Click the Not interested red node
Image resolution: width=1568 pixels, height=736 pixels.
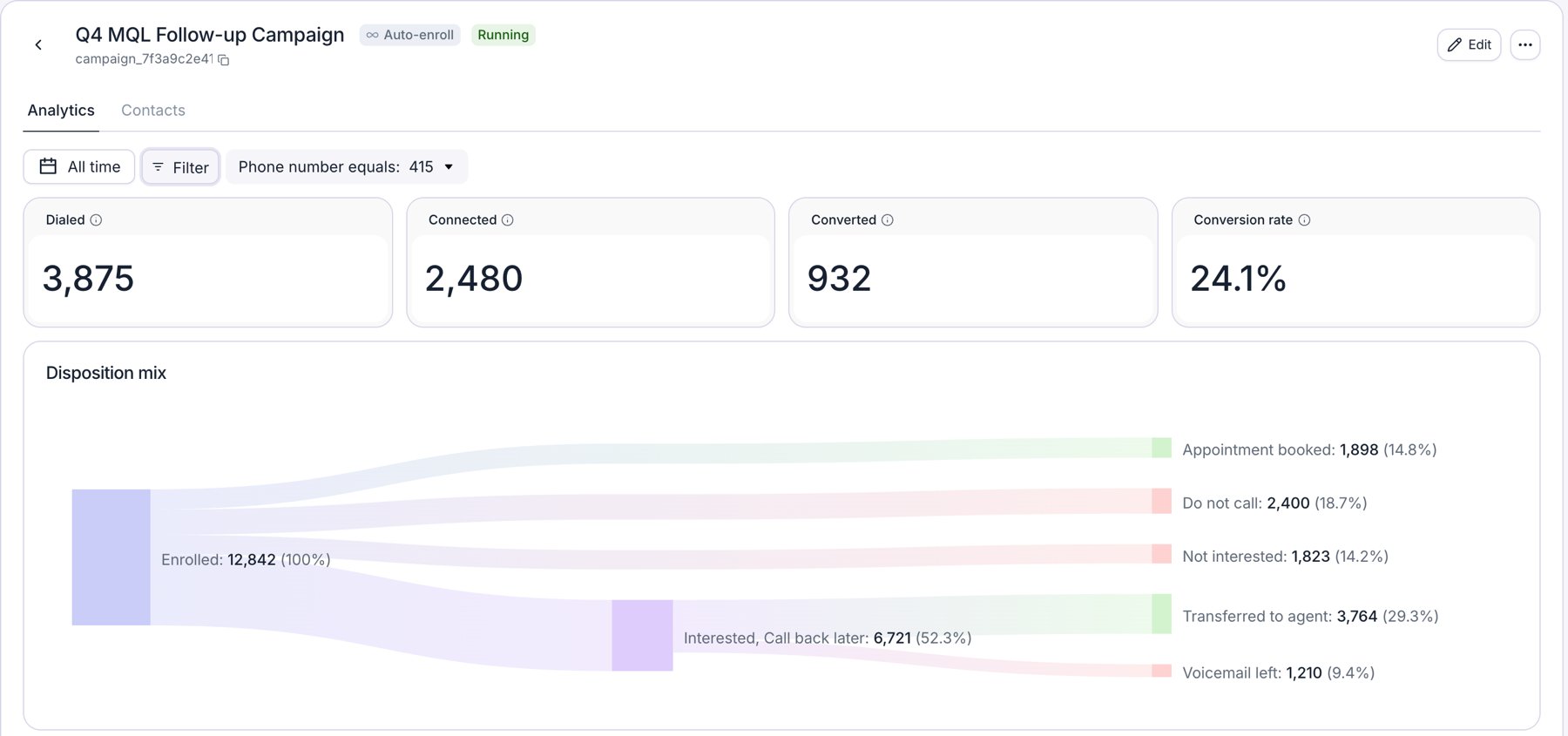tap(1161, 554)
